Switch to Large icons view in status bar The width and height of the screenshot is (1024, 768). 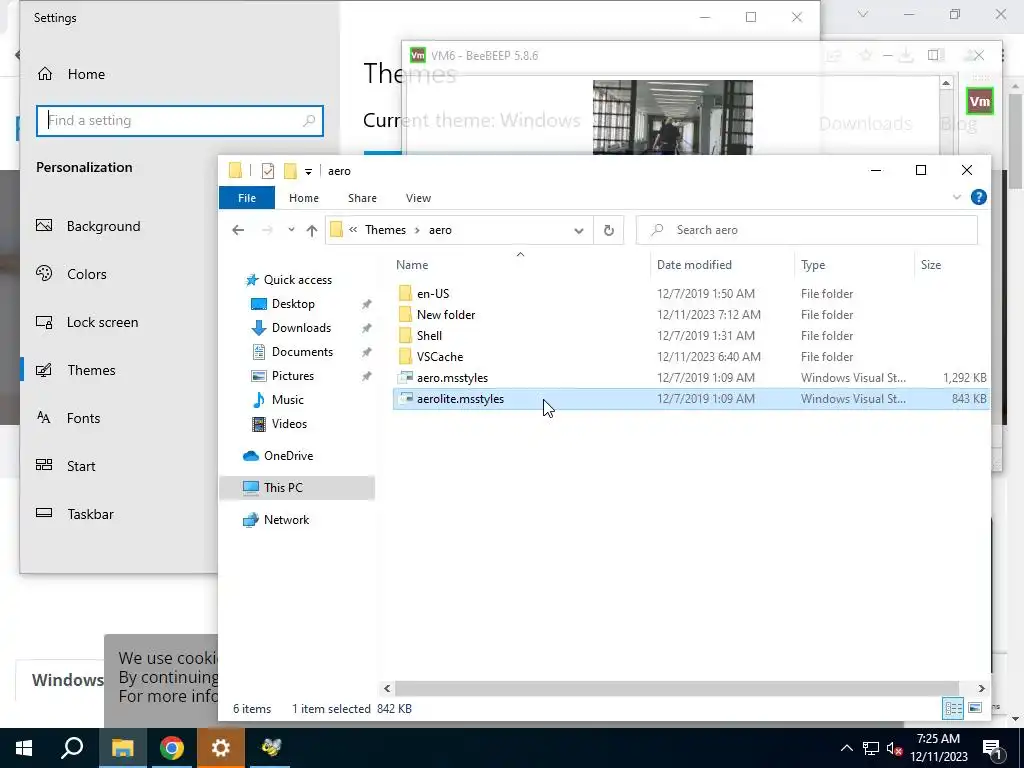coord(975,708)
